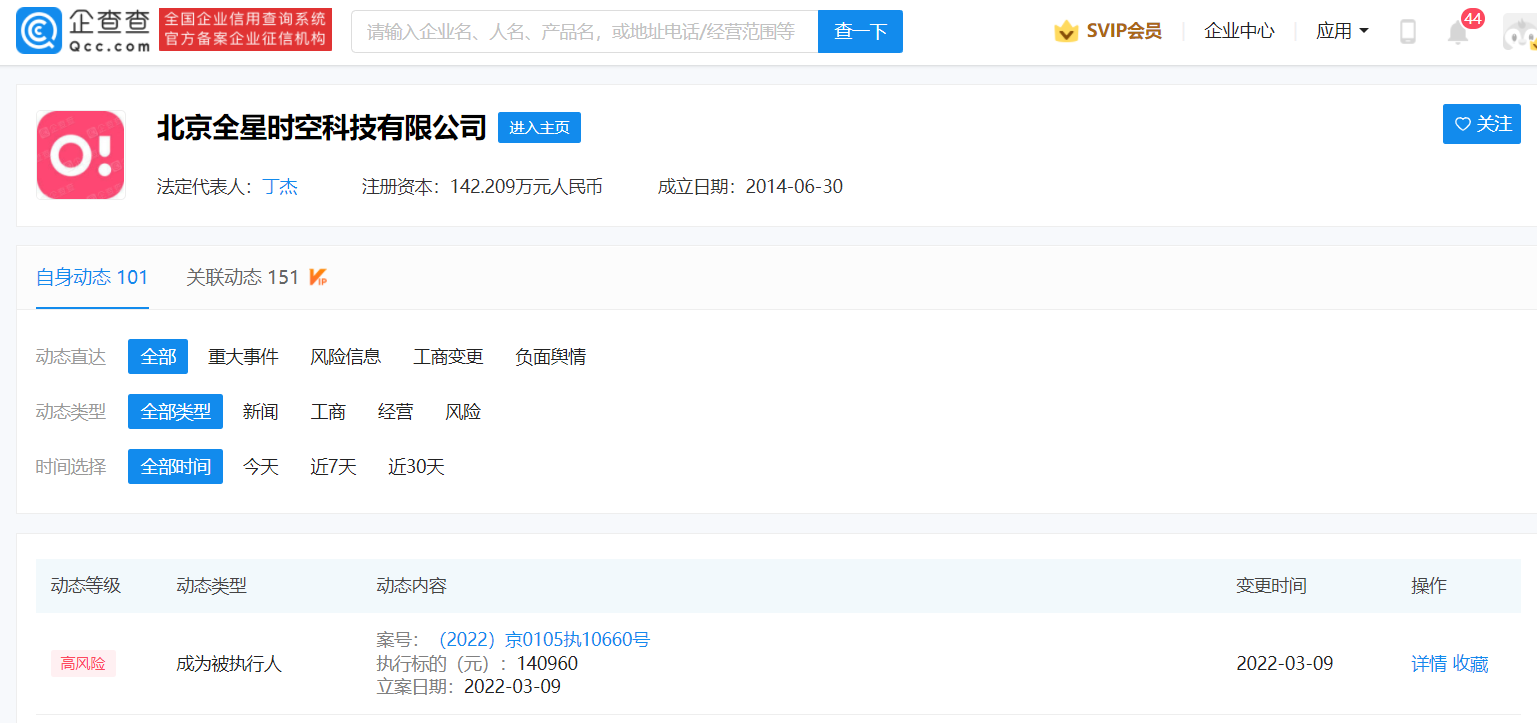The width and height of the screenshot is (1537, 723).
Task: Click the company logo thumbnail
Action: (80, 155)
